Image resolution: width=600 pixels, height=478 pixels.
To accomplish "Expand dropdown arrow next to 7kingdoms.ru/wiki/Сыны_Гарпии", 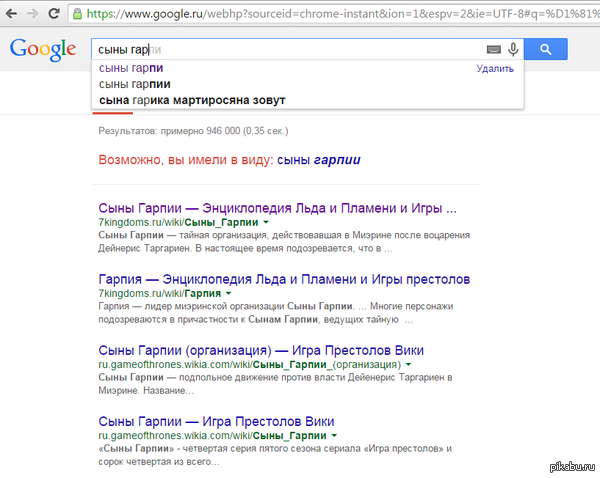I will coord(266,222).
